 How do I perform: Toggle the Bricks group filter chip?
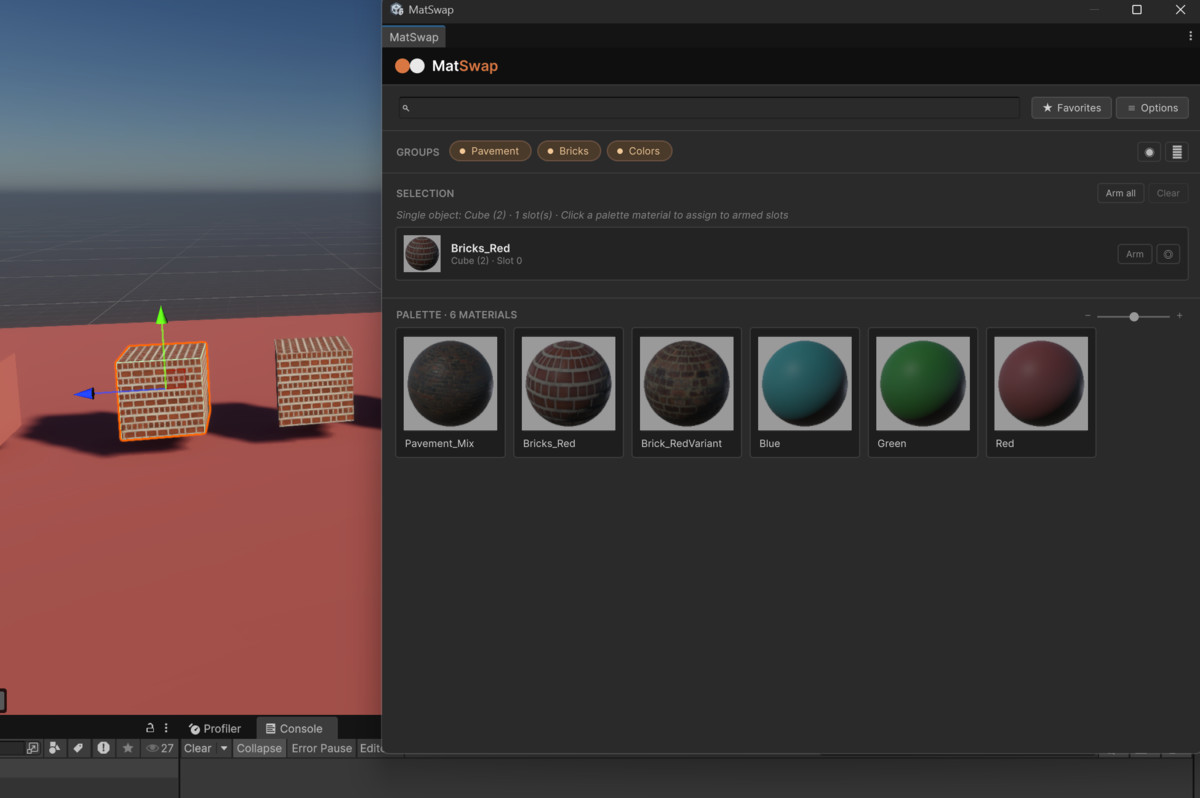[x=569, y=151]
